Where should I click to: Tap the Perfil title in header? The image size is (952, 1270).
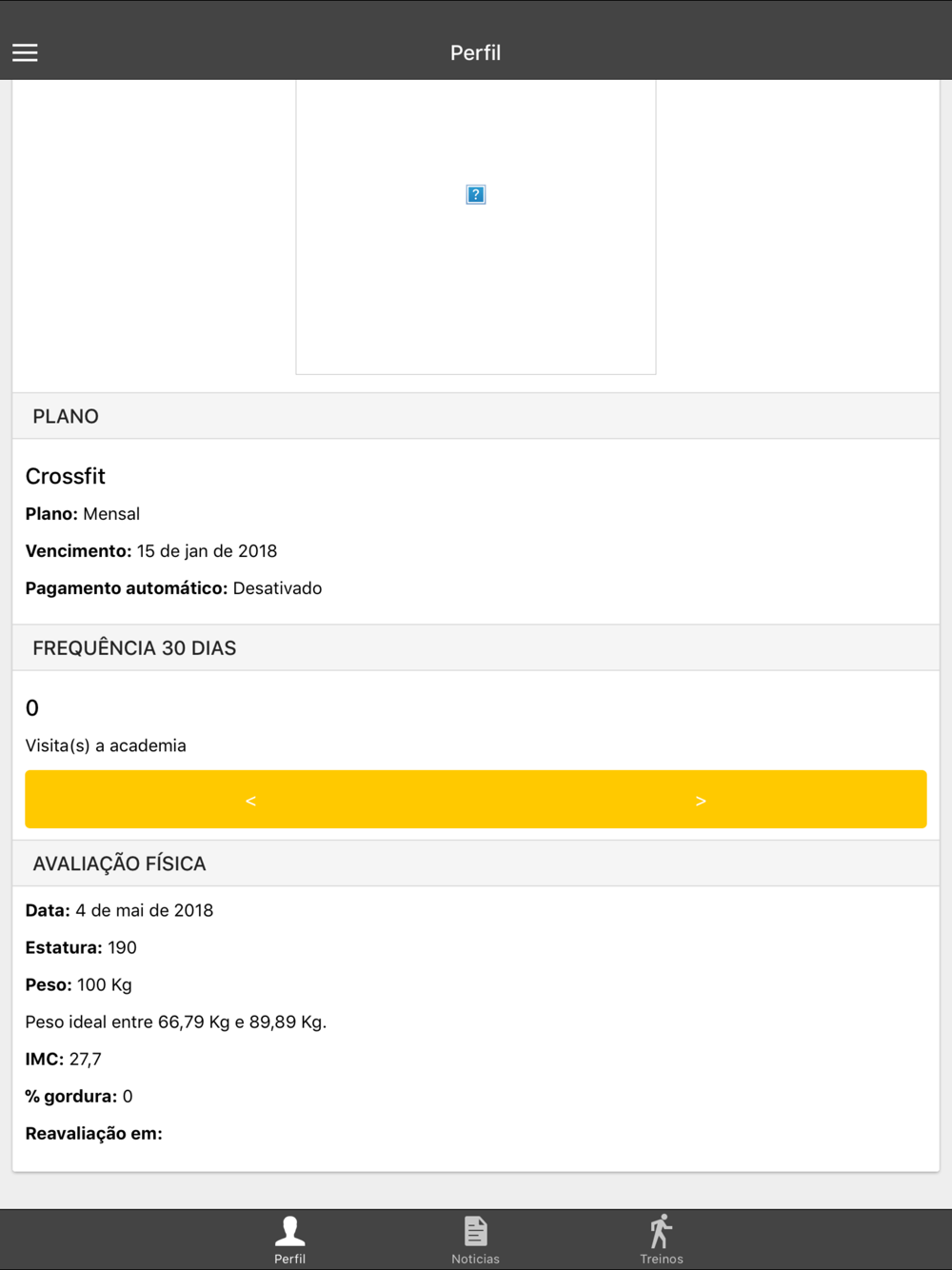pyautogui.click(x=475, y=53)
